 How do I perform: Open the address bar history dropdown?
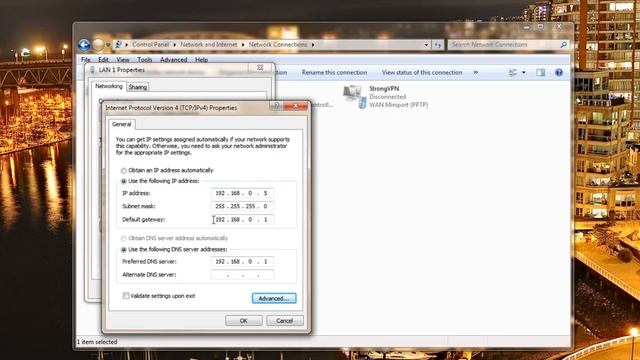point(426,44)
